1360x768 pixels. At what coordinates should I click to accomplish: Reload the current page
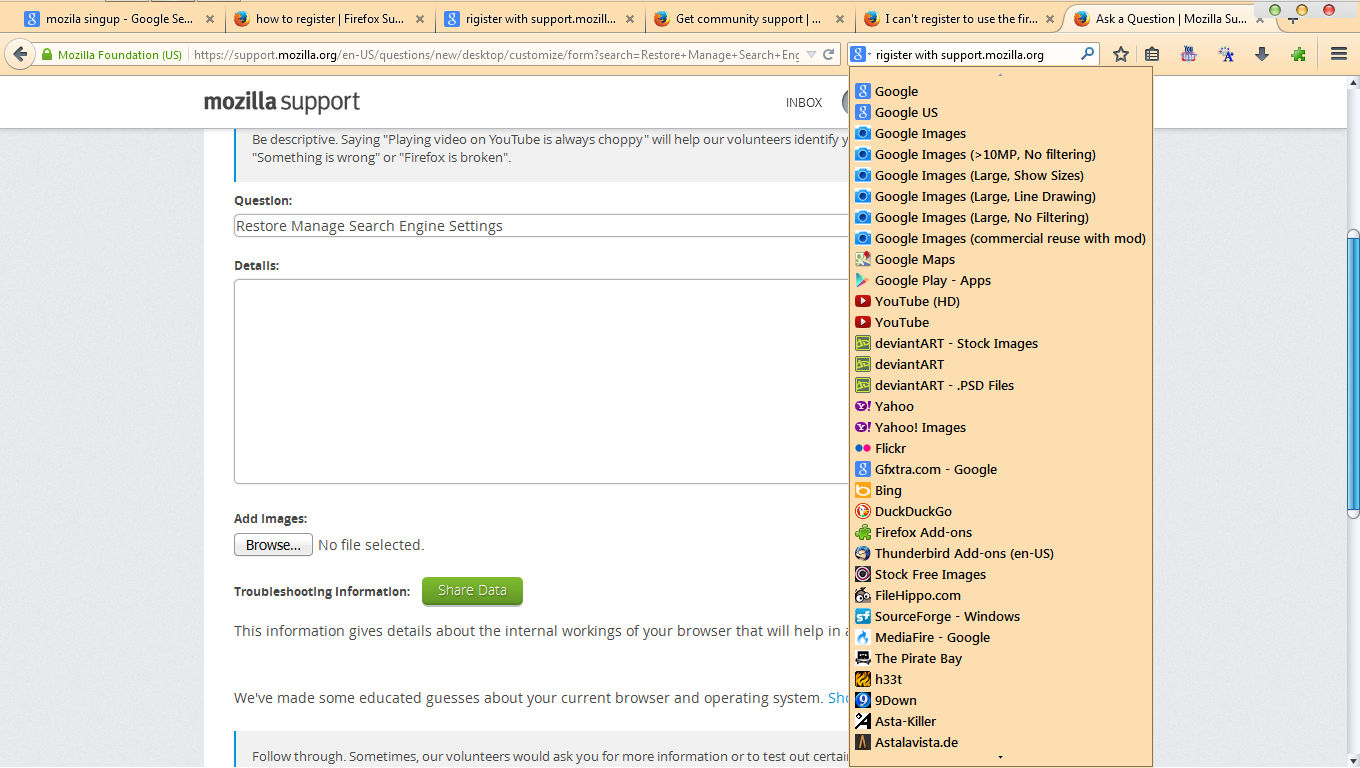[x=829, y=55]
